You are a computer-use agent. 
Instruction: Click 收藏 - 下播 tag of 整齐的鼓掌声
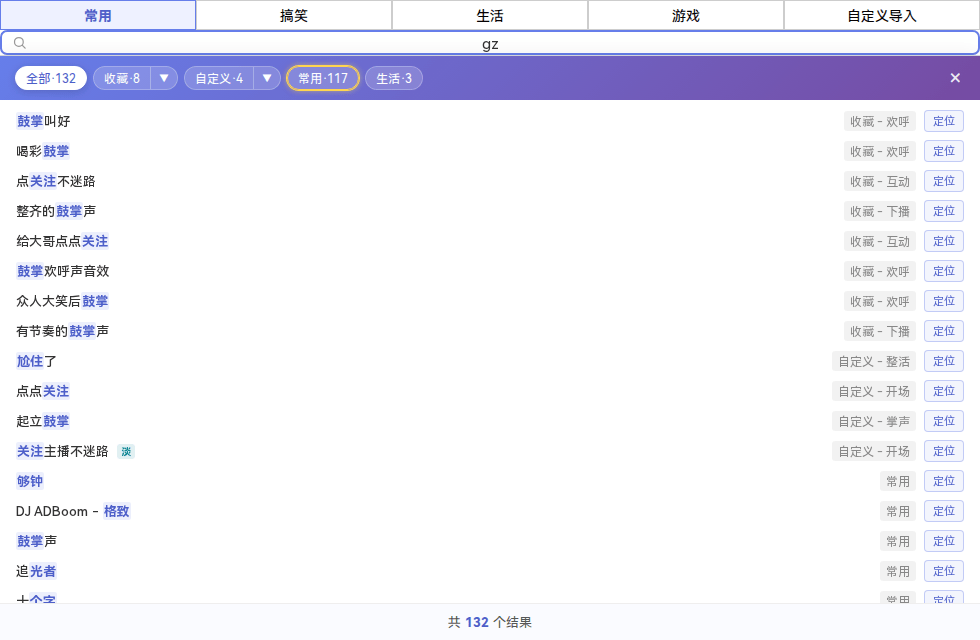[879, 211]
